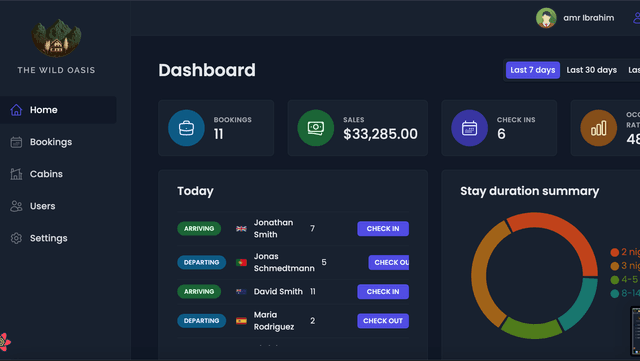Click guest name Jonas Schmedtmann

point(284,262)
